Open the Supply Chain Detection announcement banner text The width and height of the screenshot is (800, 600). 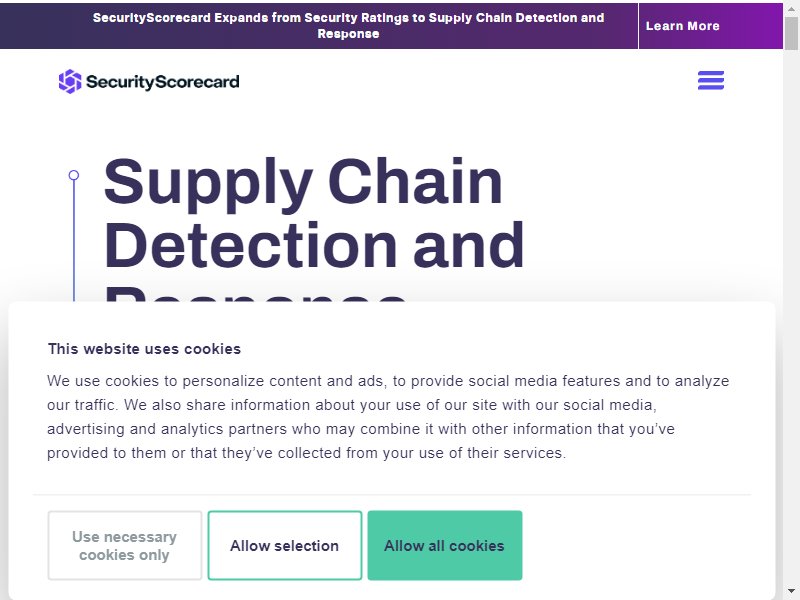coord(348,26)
